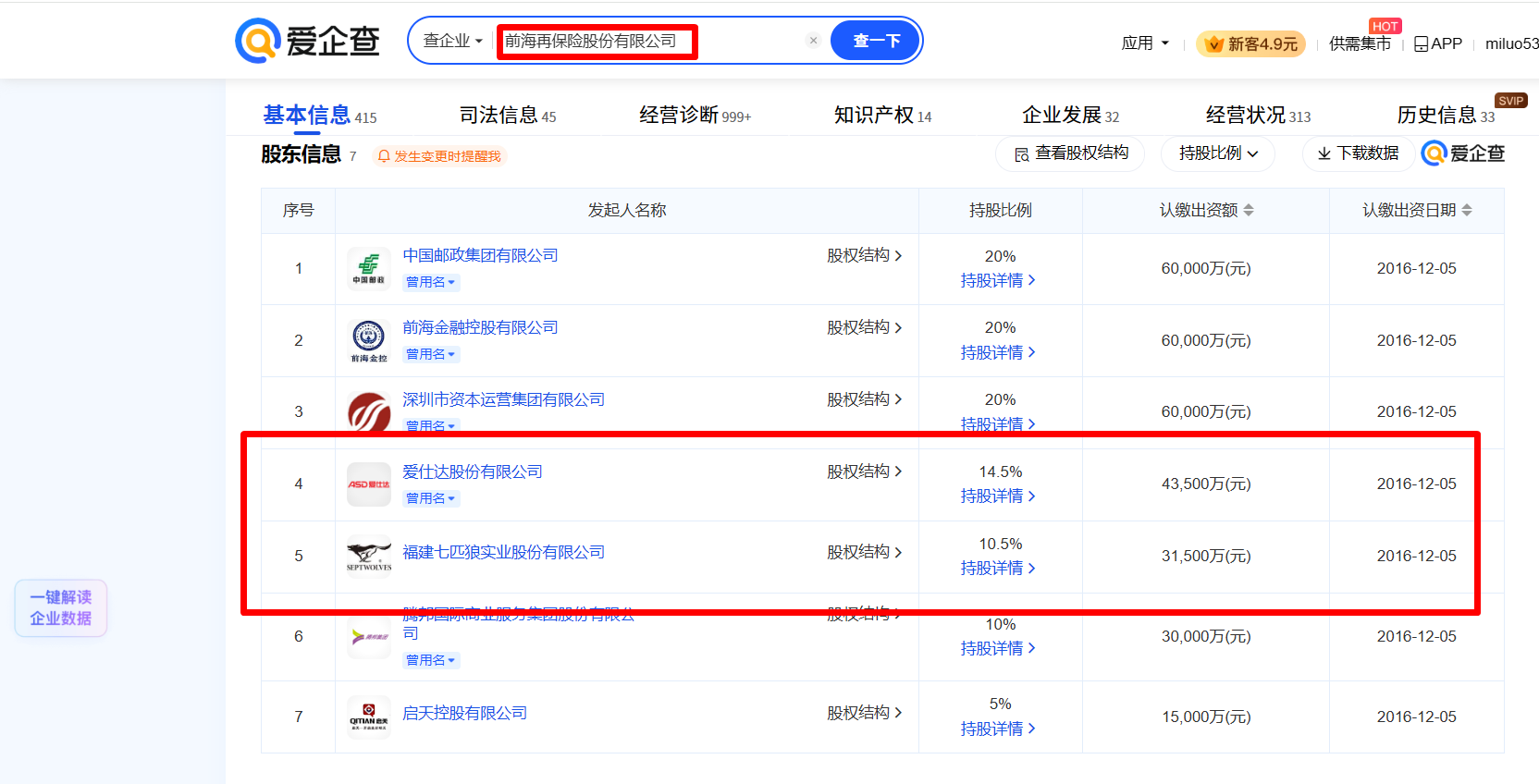
Task: Clear the search box with the x icon
Action: 813,41
